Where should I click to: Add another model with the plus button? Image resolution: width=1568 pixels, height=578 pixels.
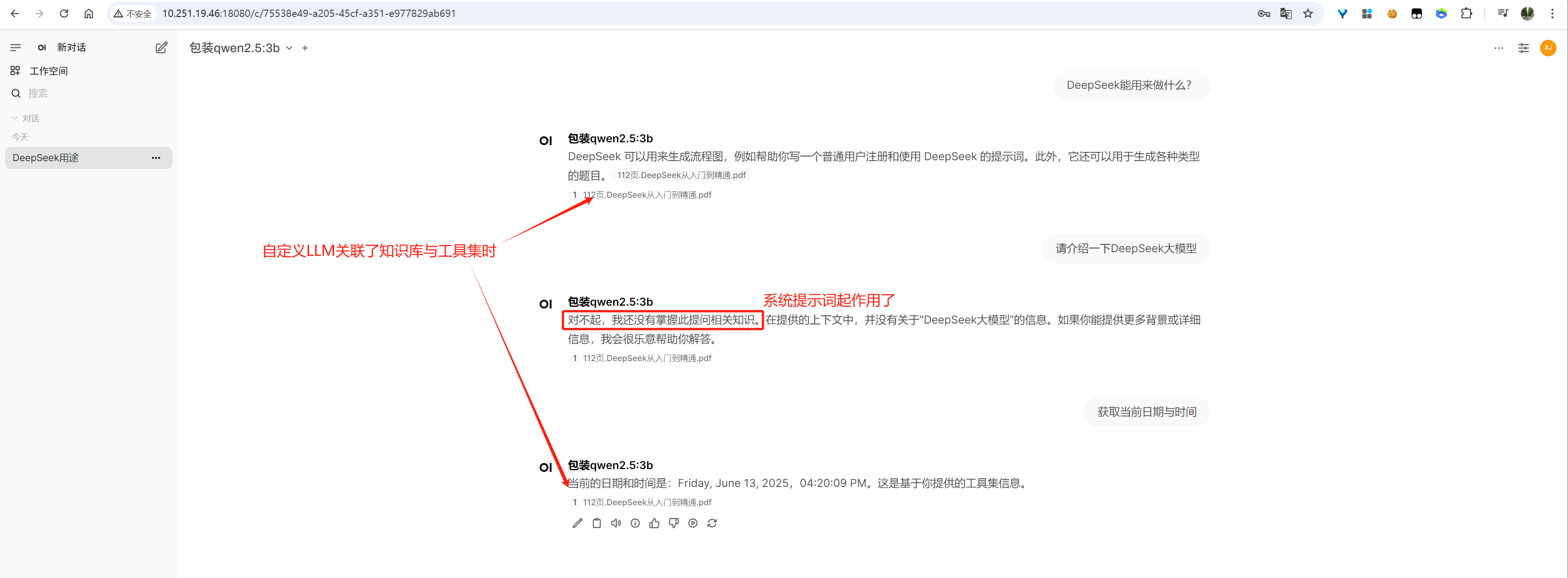[x=305, y=48]
